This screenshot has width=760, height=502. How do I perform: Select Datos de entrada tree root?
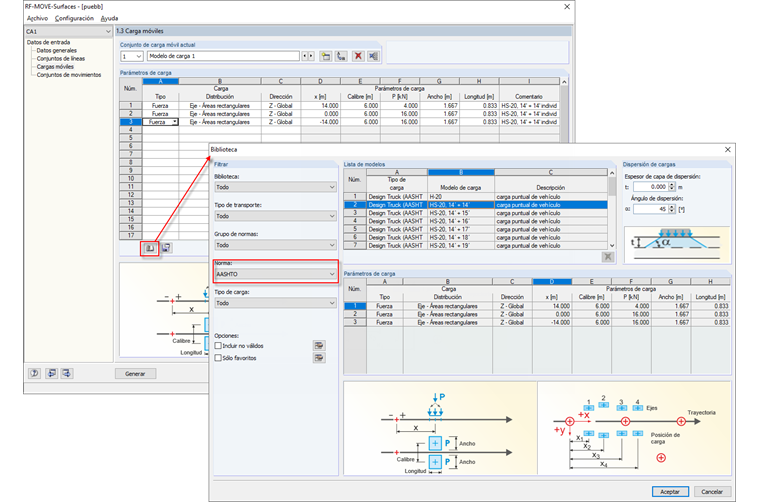48,42
